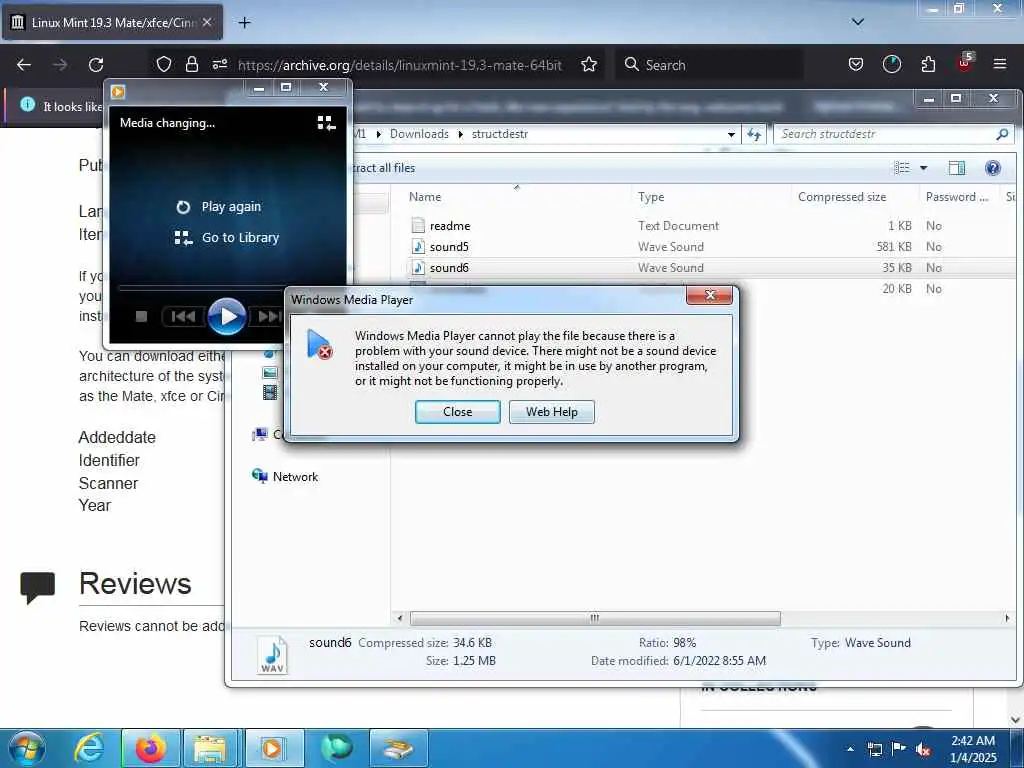Select the sound5 wave file
Screen dimensions: 1024x768
point(449,247)
